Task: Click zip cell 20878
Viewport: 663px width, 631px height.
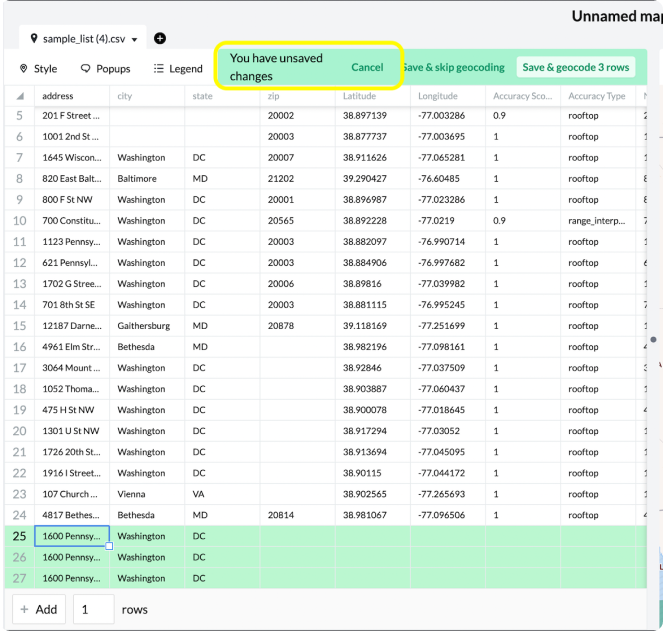Action: [298, 326]
